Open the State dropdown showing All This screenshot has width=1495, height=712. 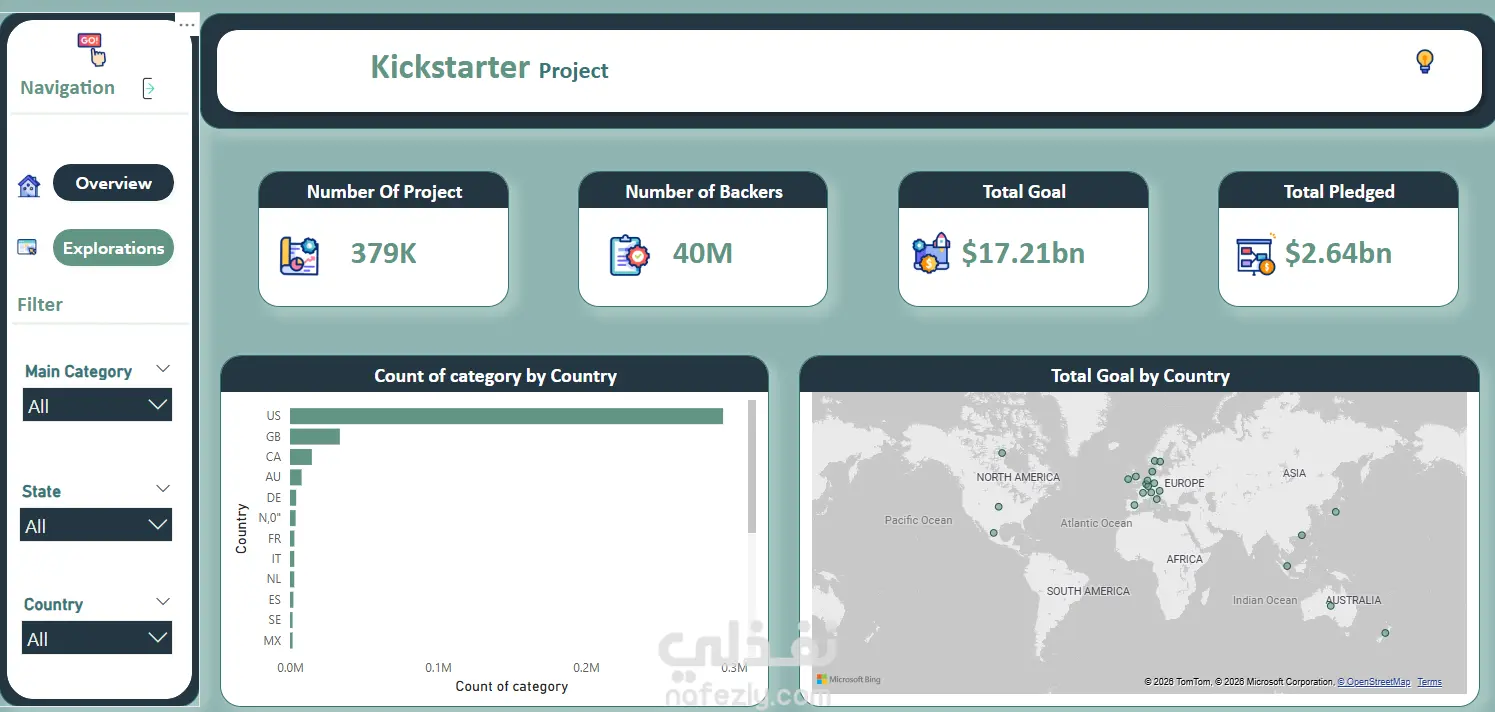[96, 525]
